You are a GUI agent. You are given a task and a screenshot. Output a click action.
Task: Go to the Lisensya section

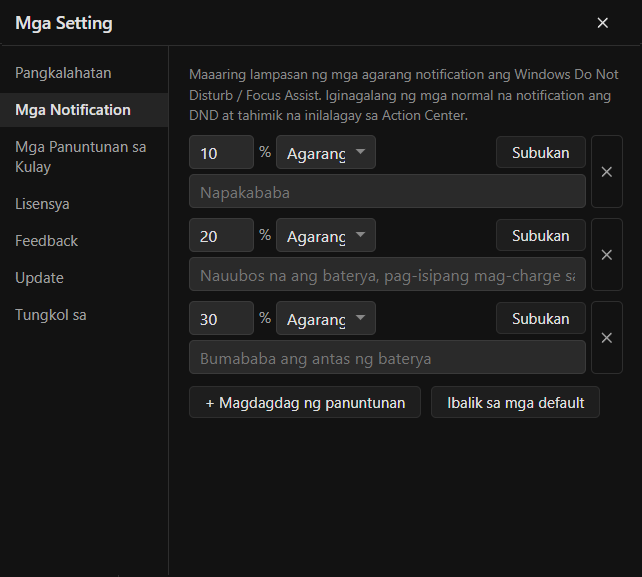click(84, 204)
